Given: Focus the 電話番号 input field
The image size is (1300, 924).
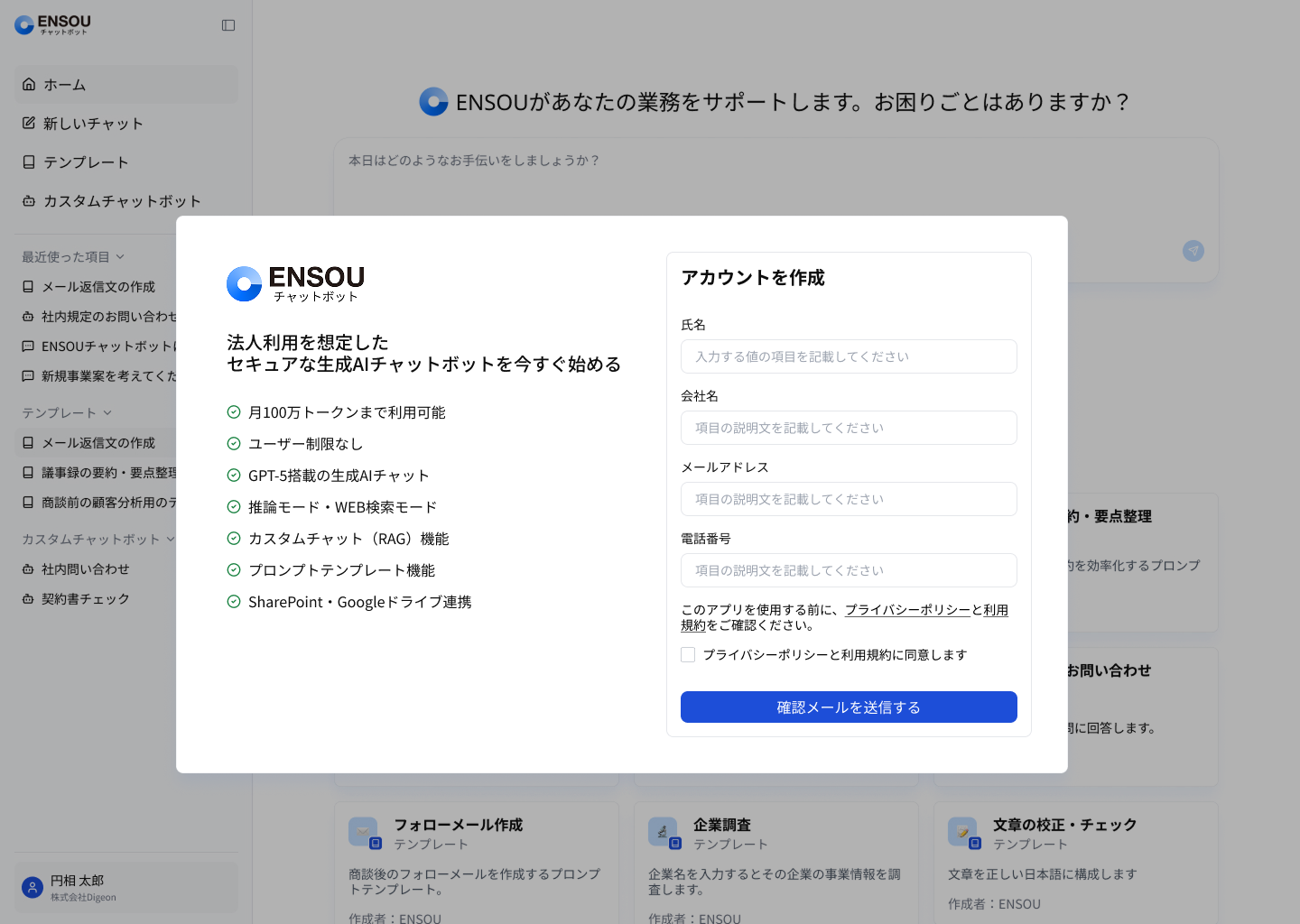Looking at the screenshot, I should click(849, 570).
